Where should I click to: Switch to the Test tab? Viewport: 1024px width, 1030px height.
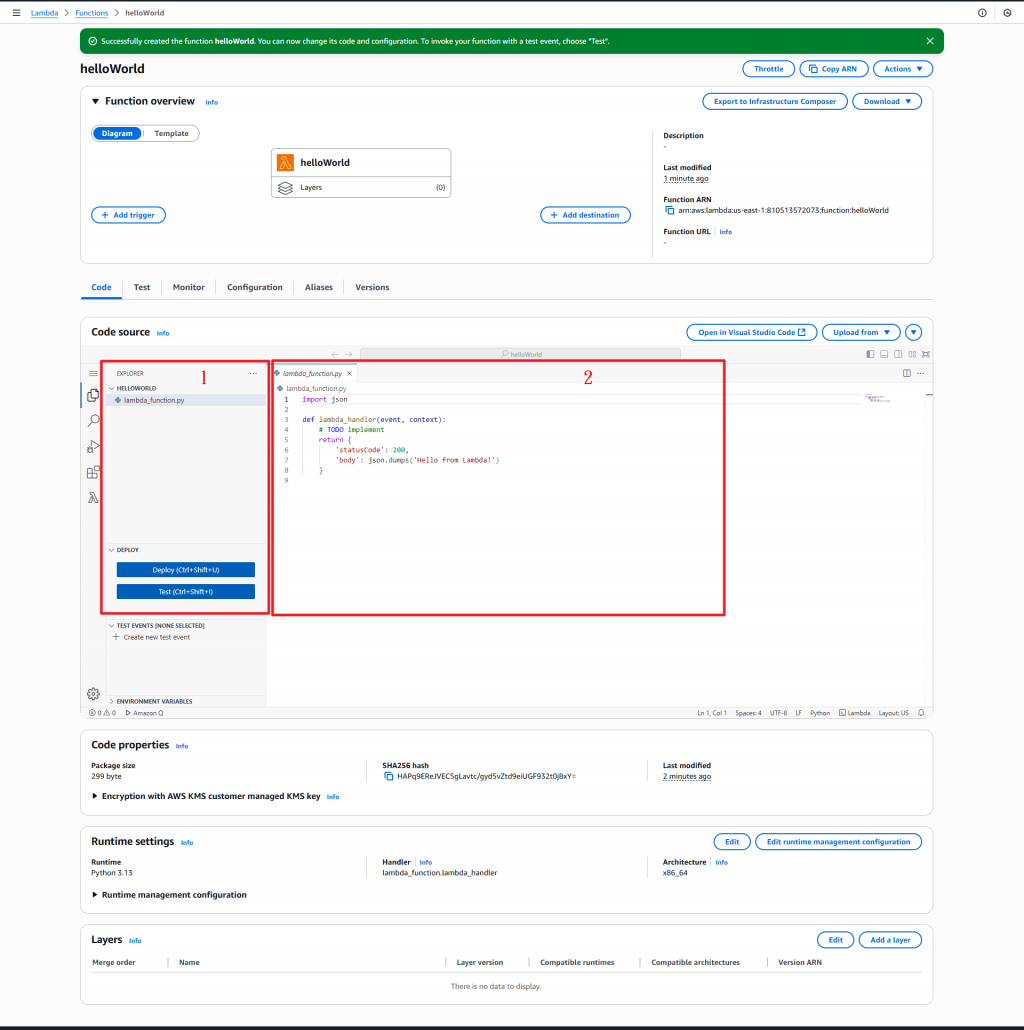coord(142,287)
